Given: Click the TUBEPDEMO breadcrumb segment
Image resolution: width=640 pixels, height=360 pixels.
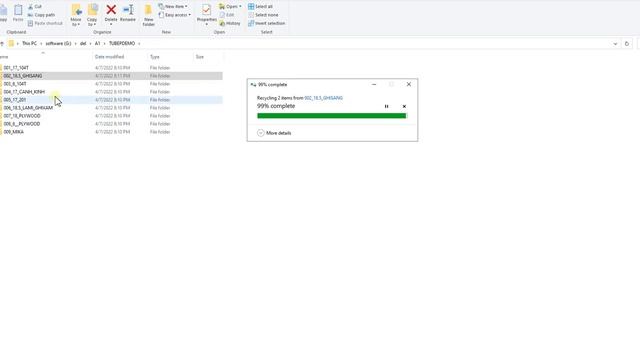Looking at the screenshot, I should pos(122,43).
